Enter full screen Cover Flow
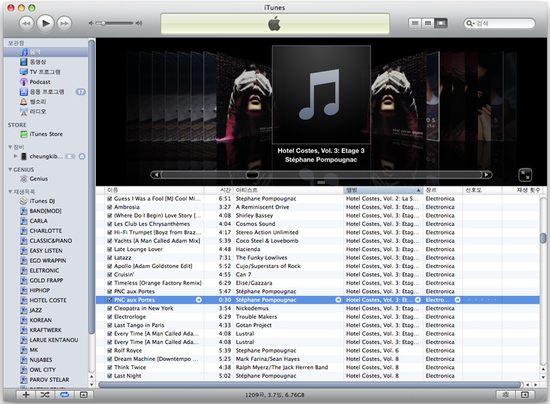This screenshot has height=404, width=550. [525, 175]
